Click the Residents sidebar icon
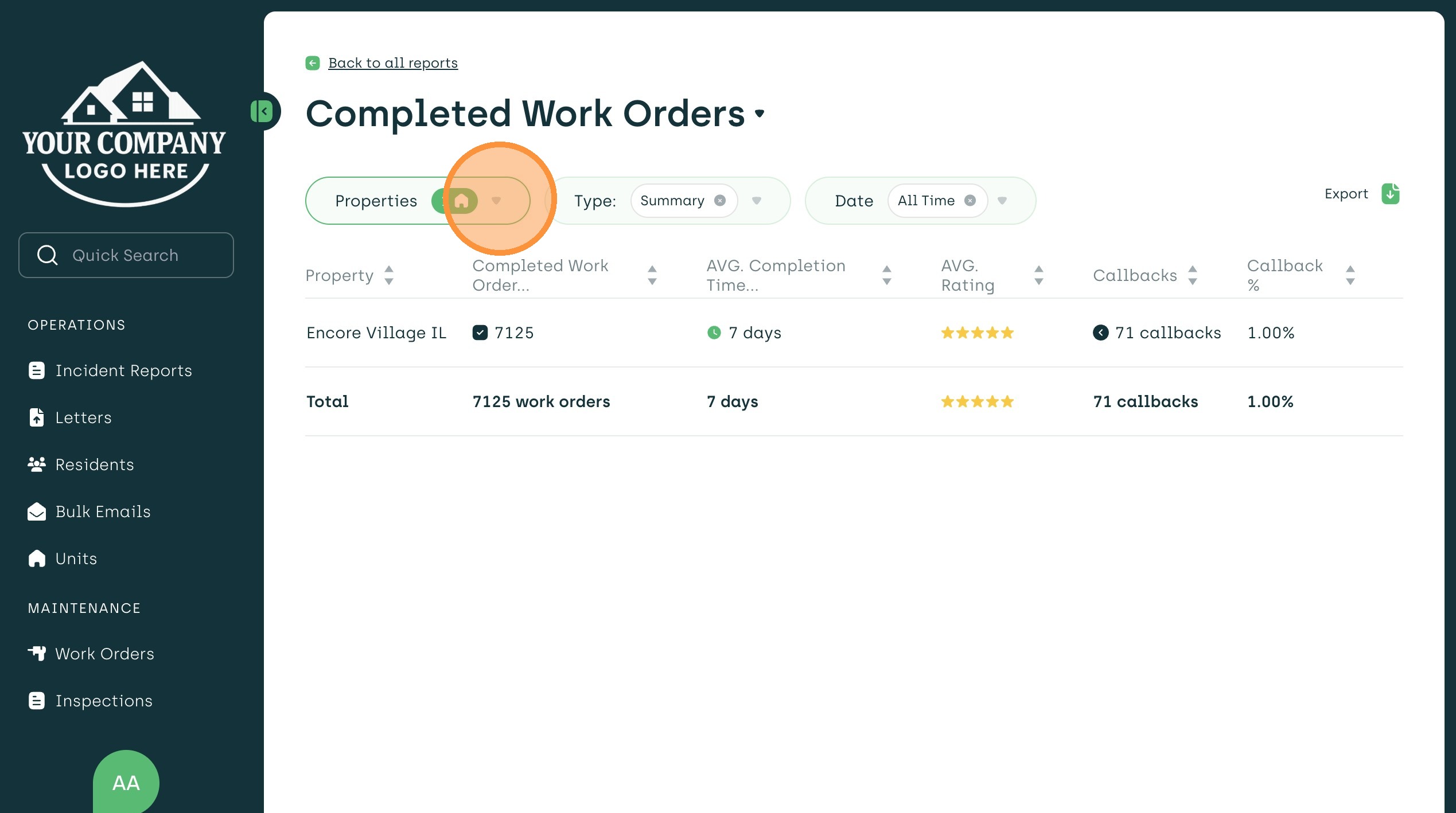The width and height of the screenshot is (1456, 813). coord(37,464)
